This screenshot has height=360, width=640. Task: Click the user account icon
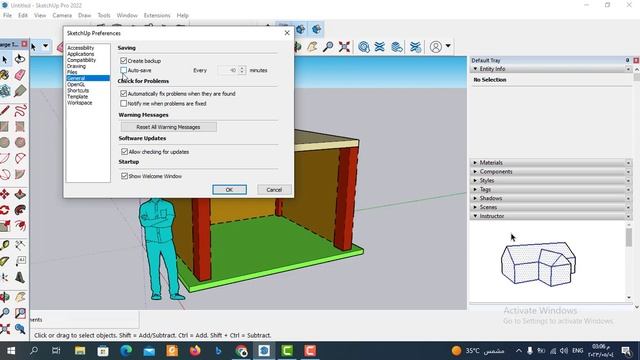(x=436, y=47)
